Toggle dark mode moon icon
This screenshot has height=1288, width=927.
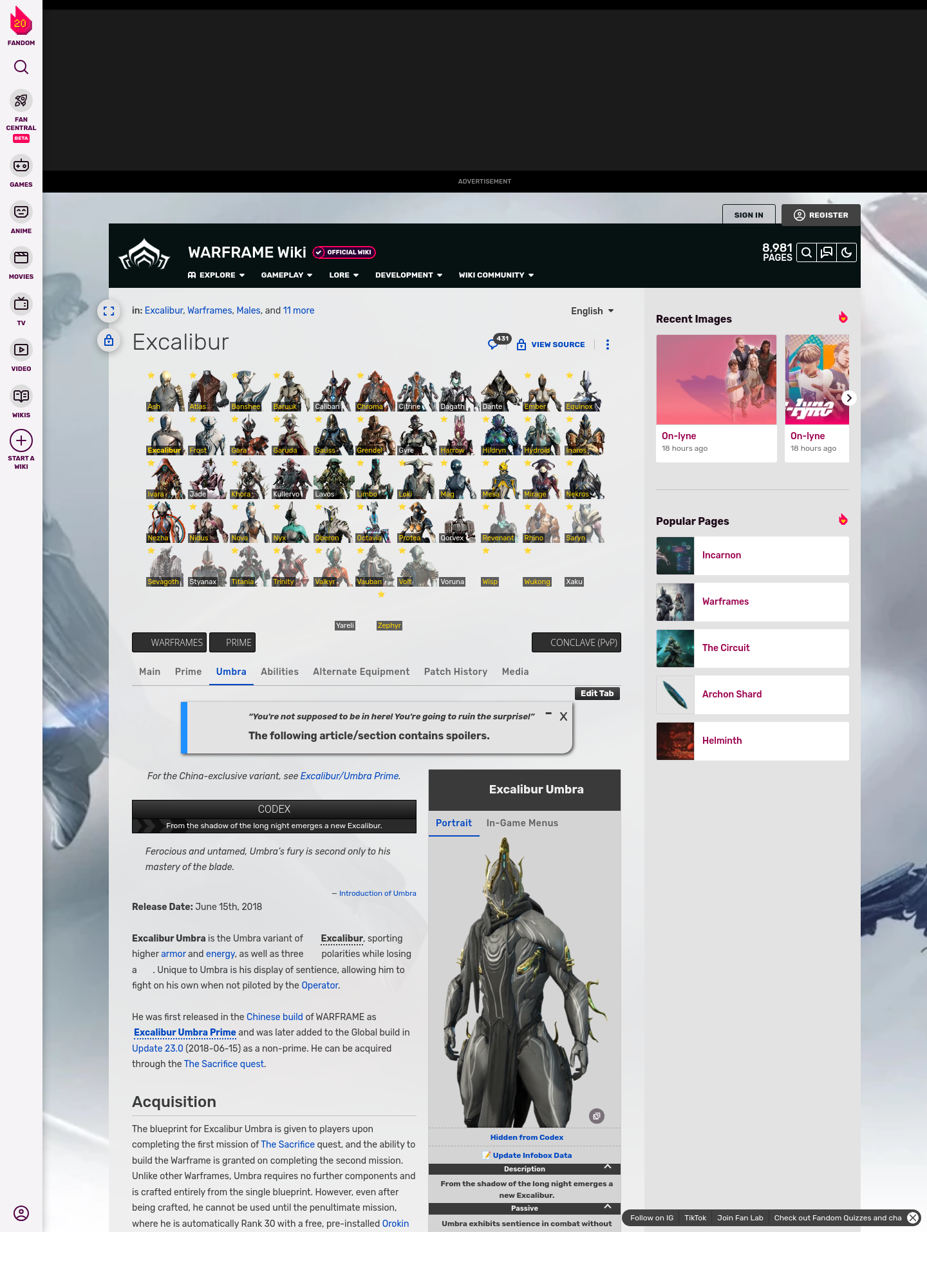pyautogui.click(x=847, y=252)
